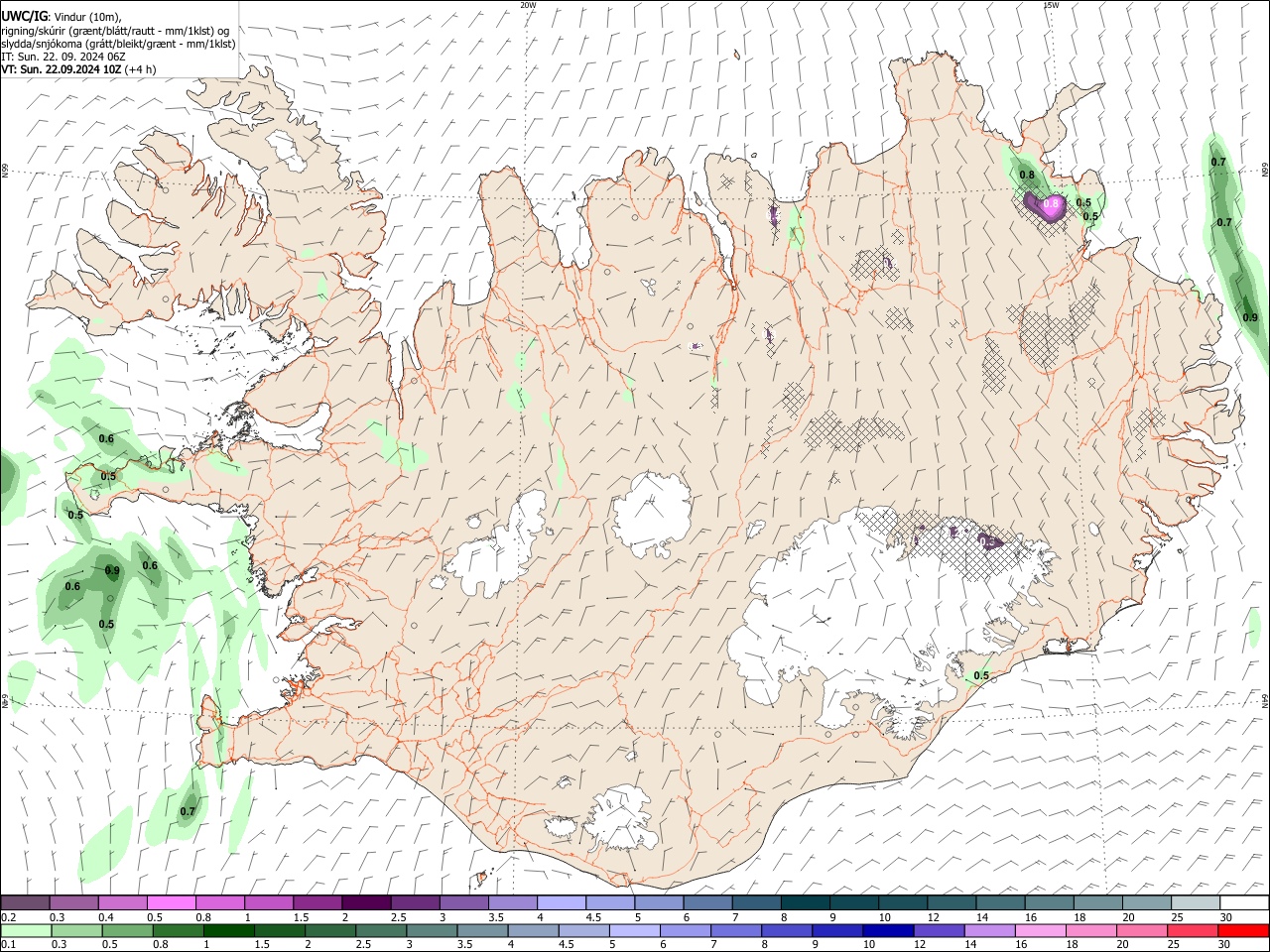Image resolution: width=1270 pixels, height=952 pixels.
Task: Pick the 3.5–4 swatch in upper snow scale
Action: click(512, 903)
